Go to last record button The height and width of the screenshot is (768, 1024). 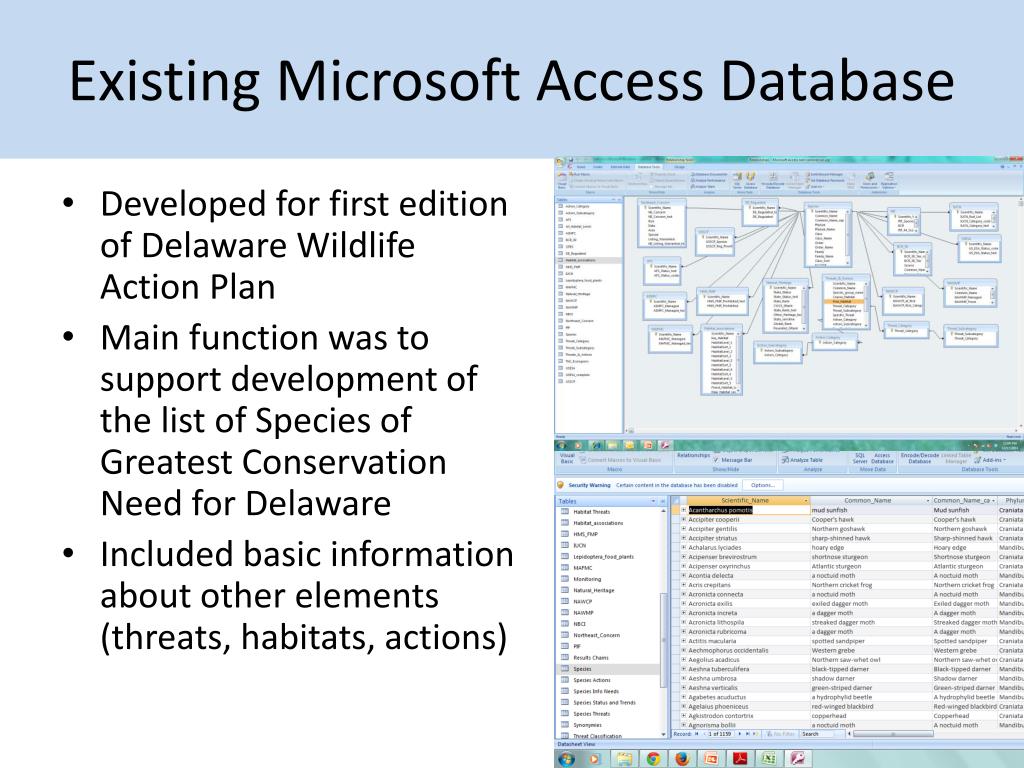748,734
